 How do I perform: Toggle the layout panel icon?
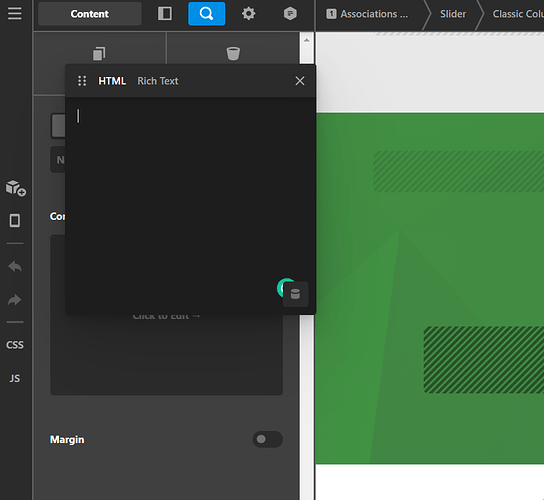(x=165, y=14)
